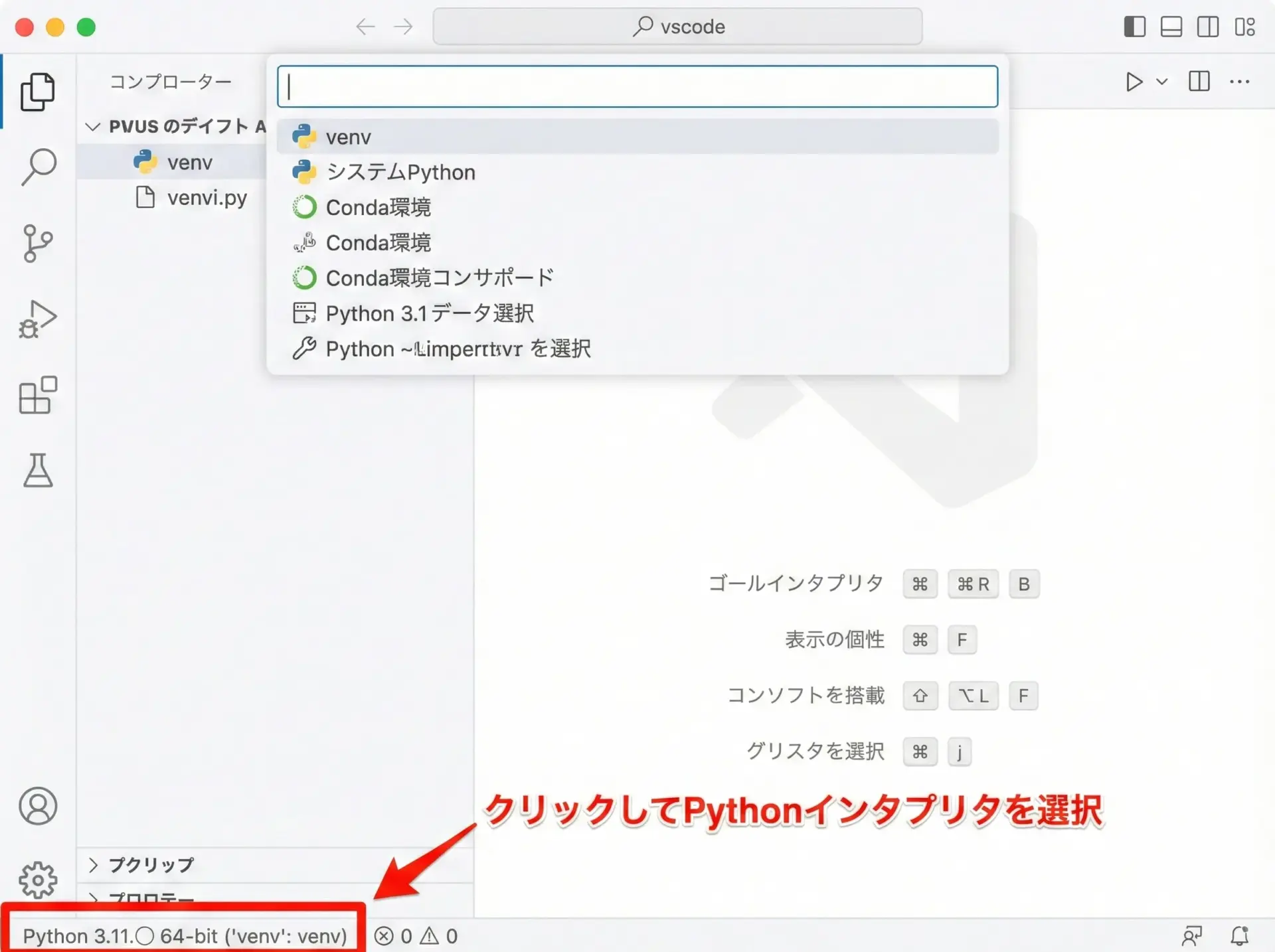
Task: Open the Explorer view icon
Action: coord(37,92)
